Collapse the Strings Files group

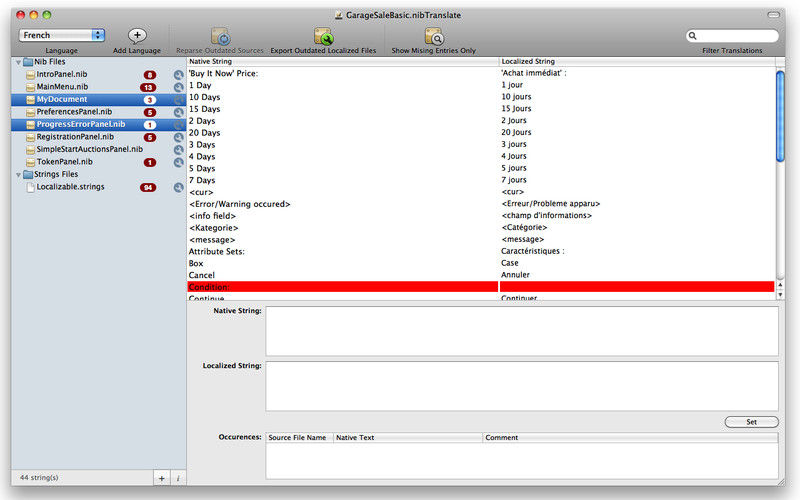(x=18, y=174)
